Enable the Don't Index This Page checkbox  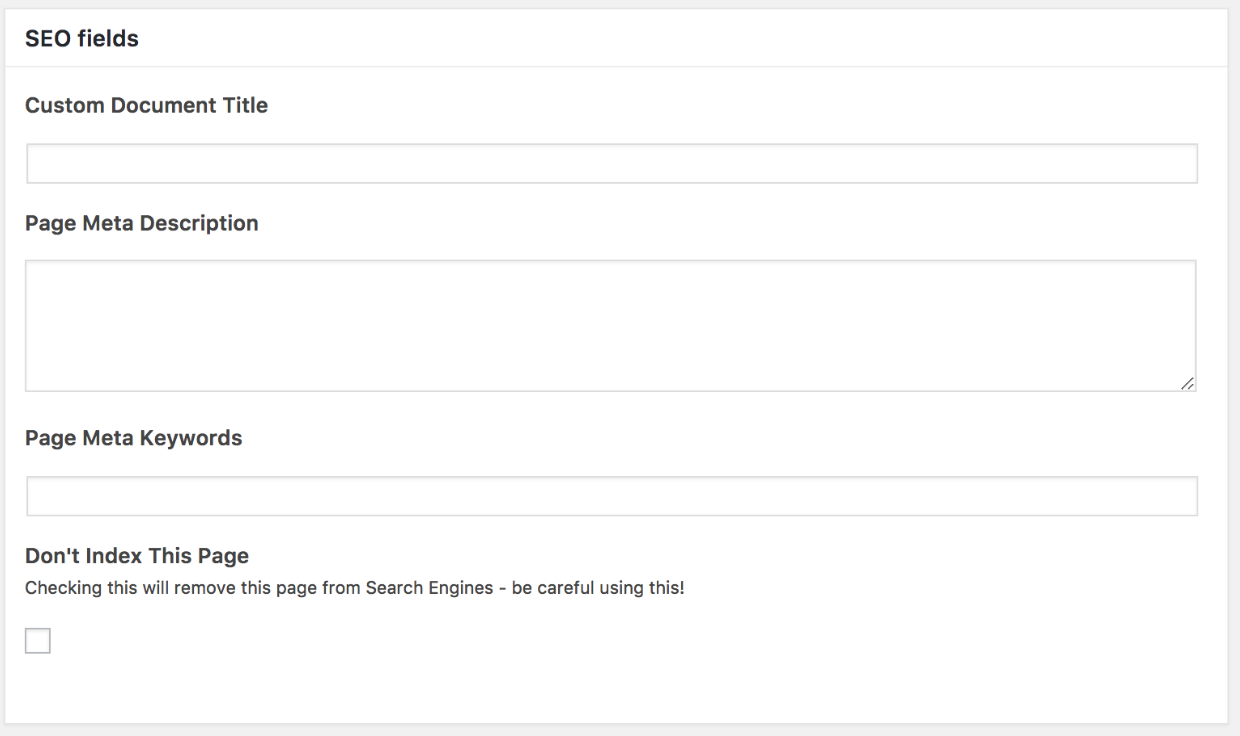(38, 641)
